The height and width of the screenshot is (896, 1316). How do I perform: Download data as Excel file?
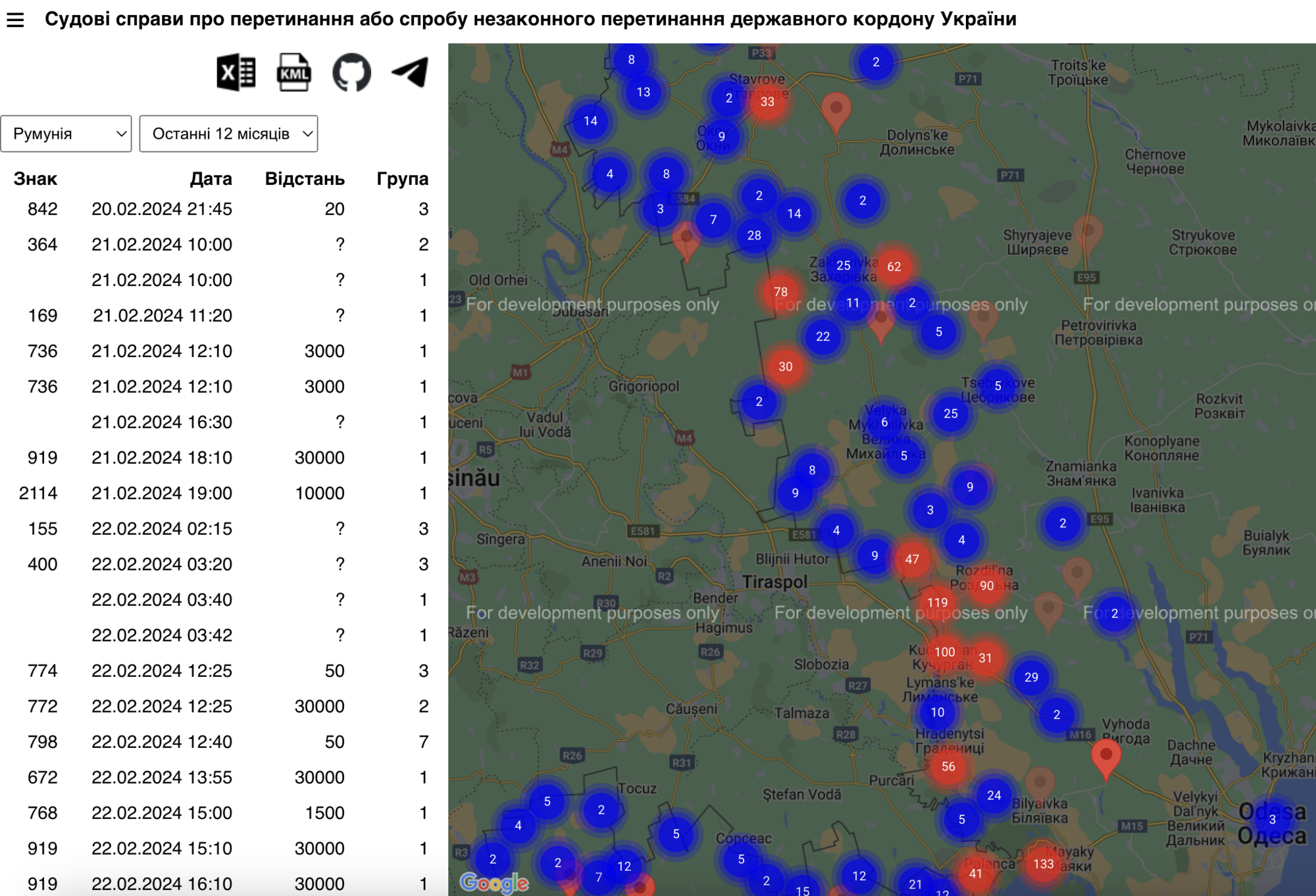236,72
